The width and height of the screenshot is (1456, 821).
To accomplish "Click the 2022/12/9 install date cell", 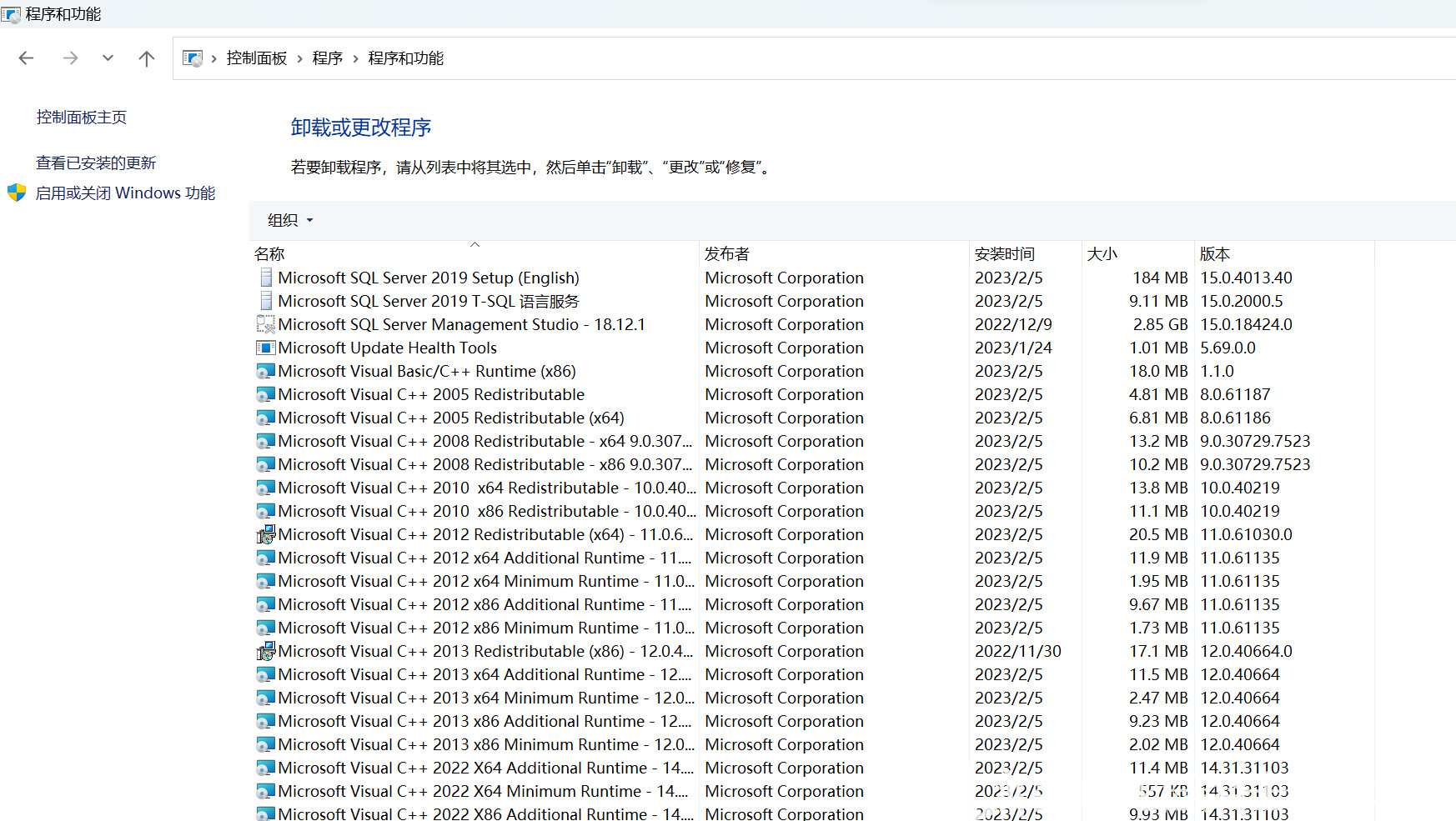I will [x=1013, y=324].
